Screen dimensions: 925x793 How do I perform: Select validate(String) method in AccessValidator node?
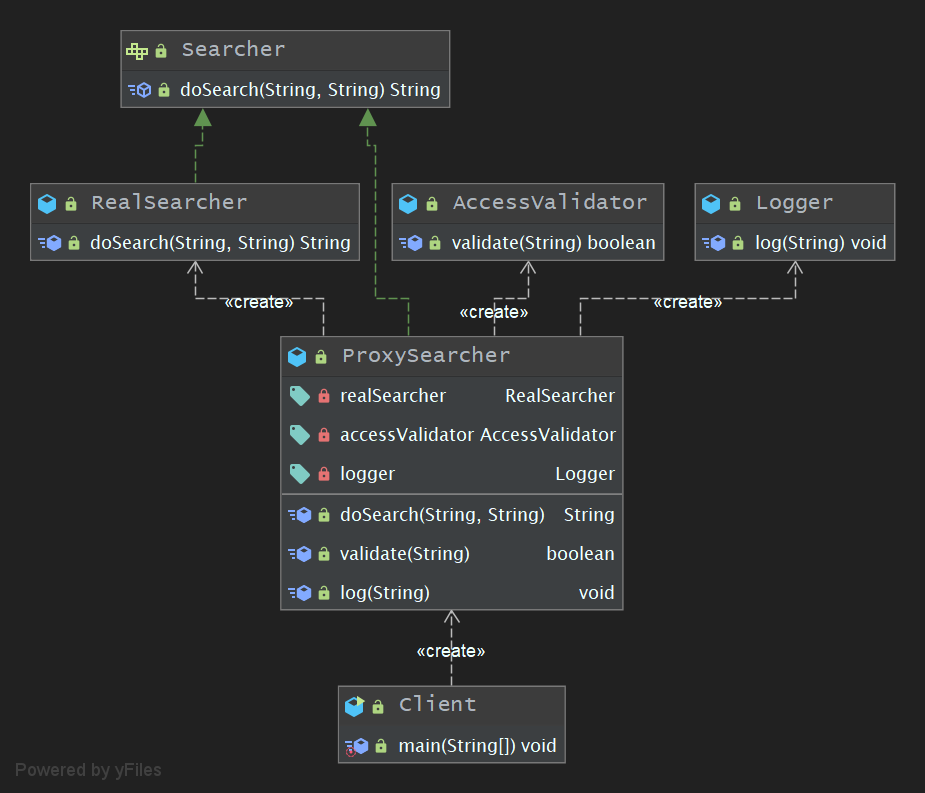click(553, 242)
